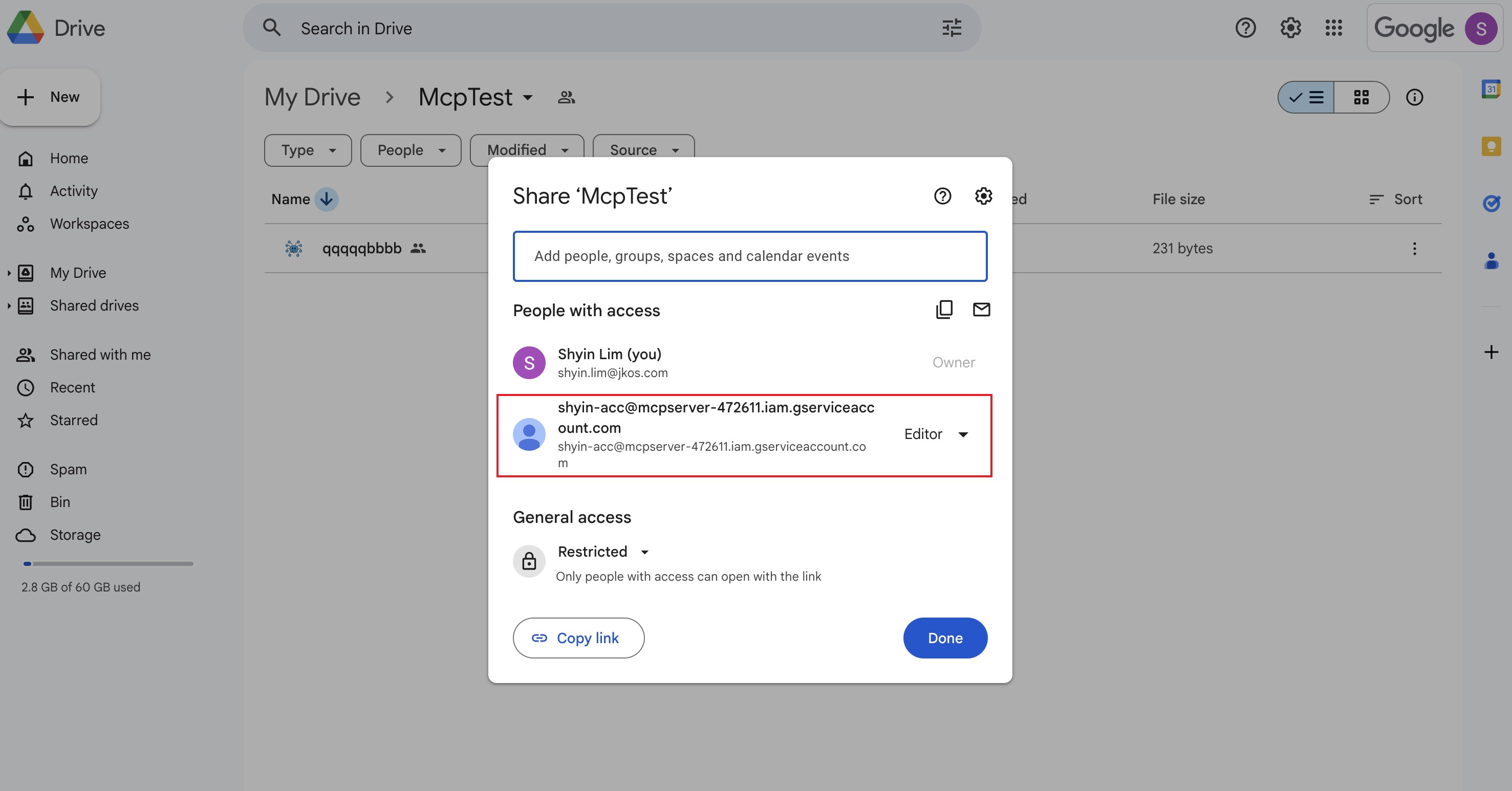This screenshot has height=791, width=1512.
Task: Change Editor permission for the service account
Action: (x=935, y=434)
